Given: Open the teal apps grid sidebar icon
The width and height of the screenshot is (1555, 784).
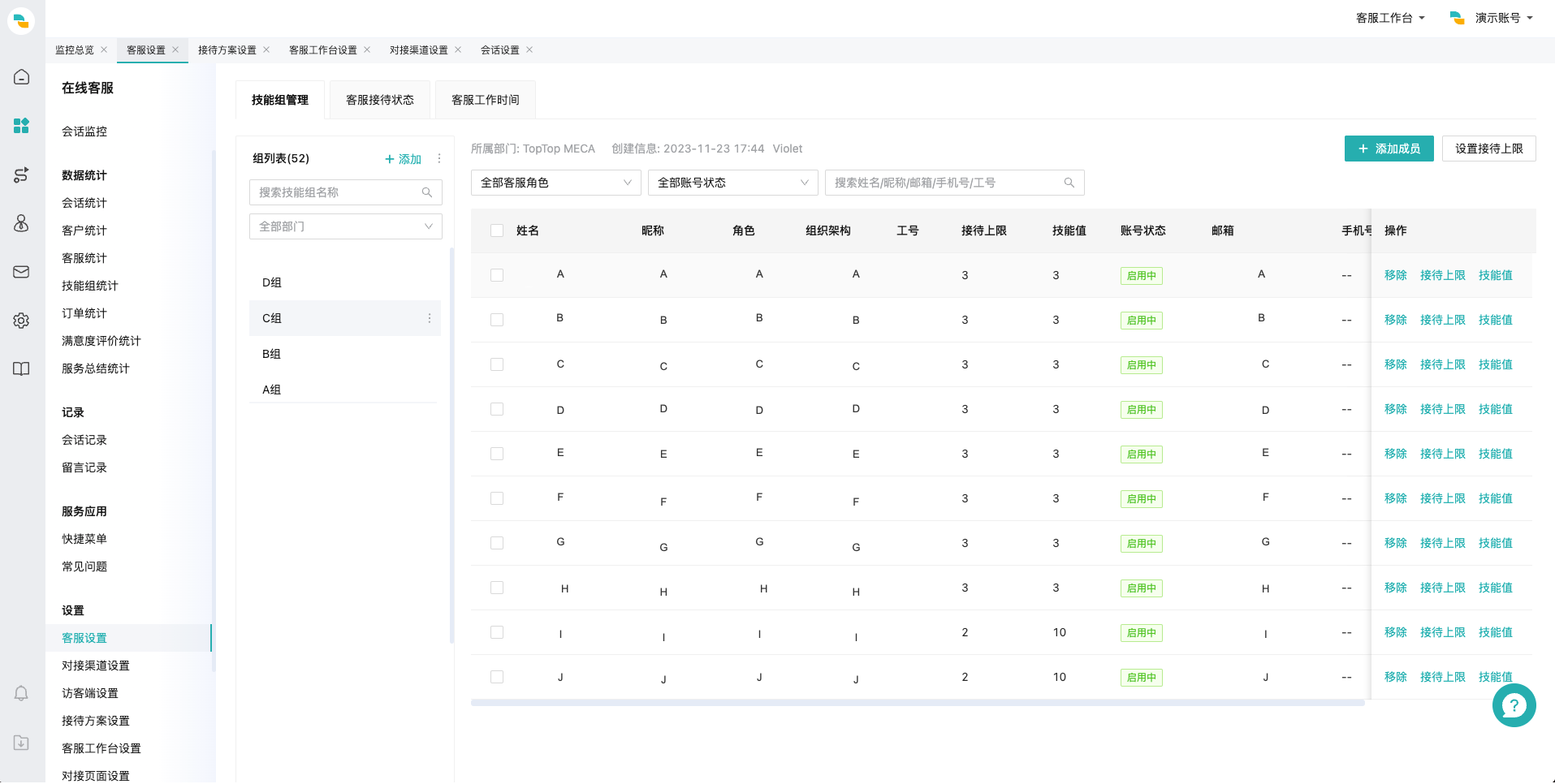Looking at the screenshot, I should (22, 126).
